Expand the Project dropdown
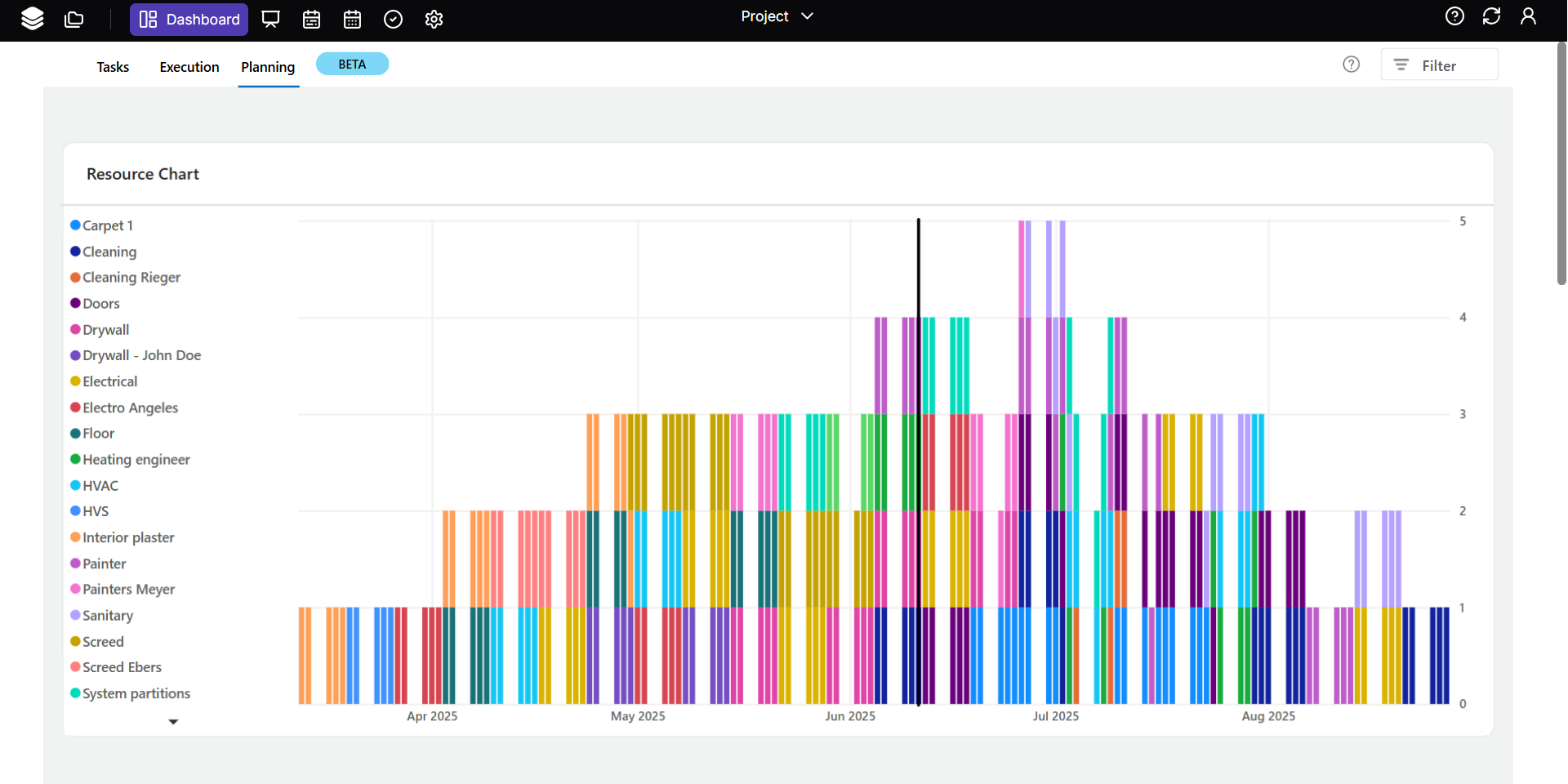Screen dimensions: 1568x784 pyautogui.click(x=777, y=16)
